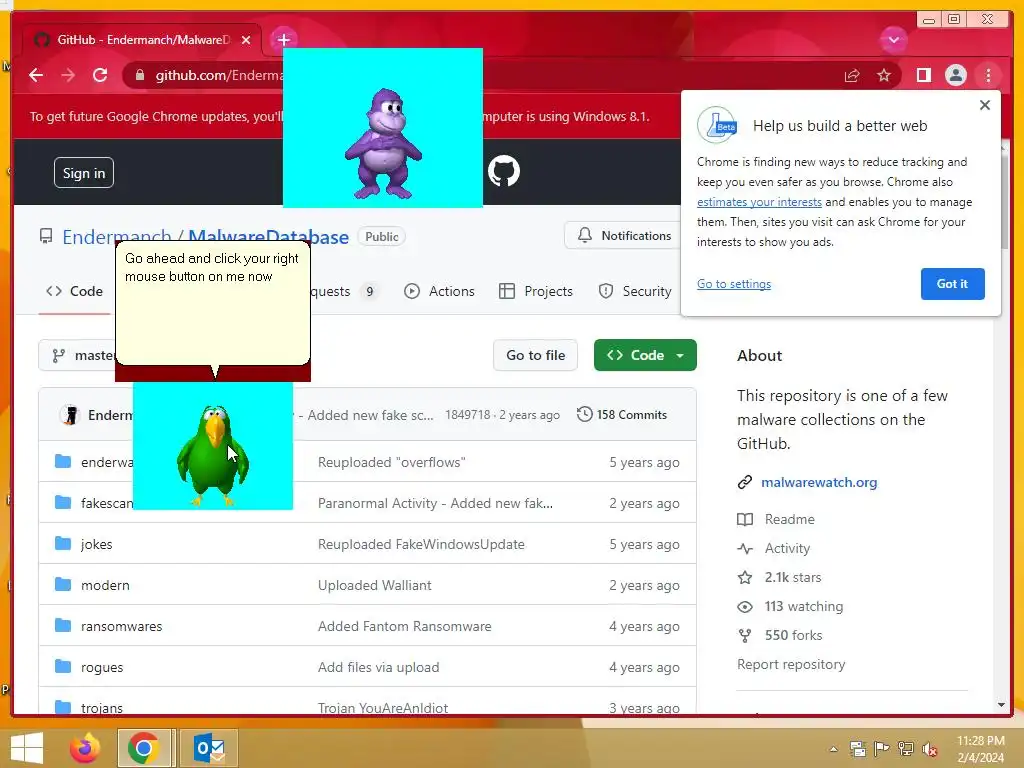Open the Activity link in About
Viewport: 1024px width, 768px height.
[787, 549]
